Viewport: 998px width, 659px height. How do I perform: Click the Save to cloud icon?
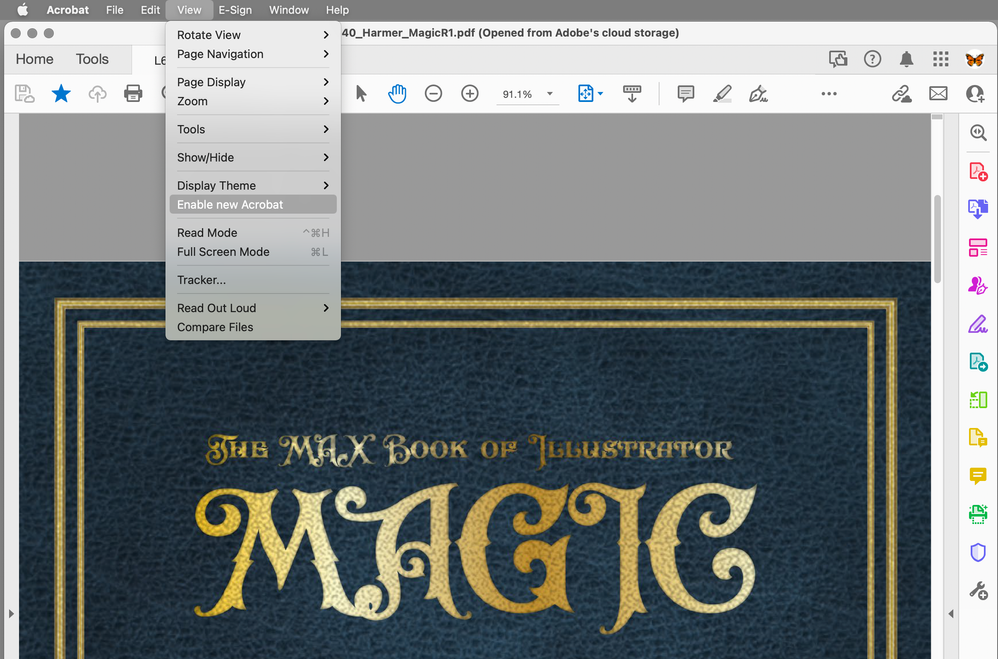24,94
